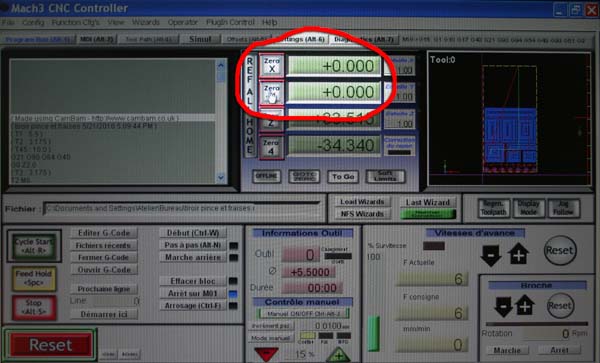Click the green up triangle jog rate button
This screenshot has height=363, width=600.
pos(338,355)
